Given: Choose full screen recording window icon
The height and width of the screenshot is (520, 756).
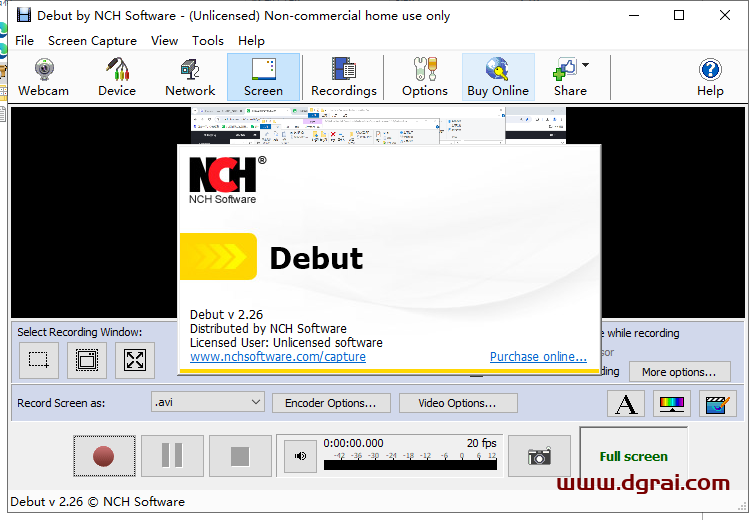Looking at the screenshot, I should [135, 360].
